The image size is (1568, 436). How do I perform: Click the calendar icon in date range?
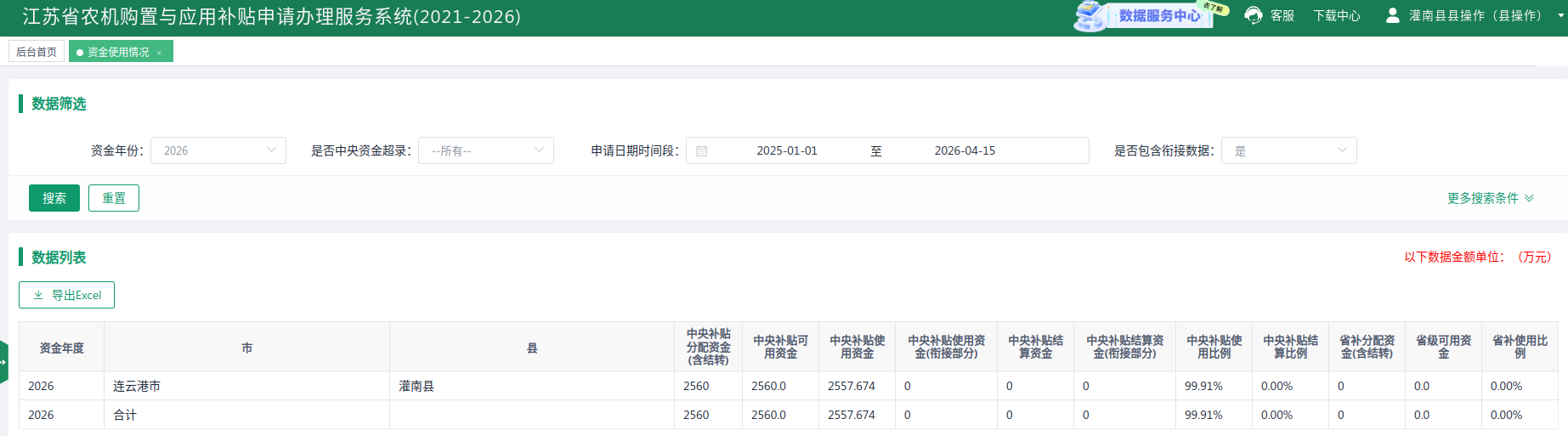[702, 151]
